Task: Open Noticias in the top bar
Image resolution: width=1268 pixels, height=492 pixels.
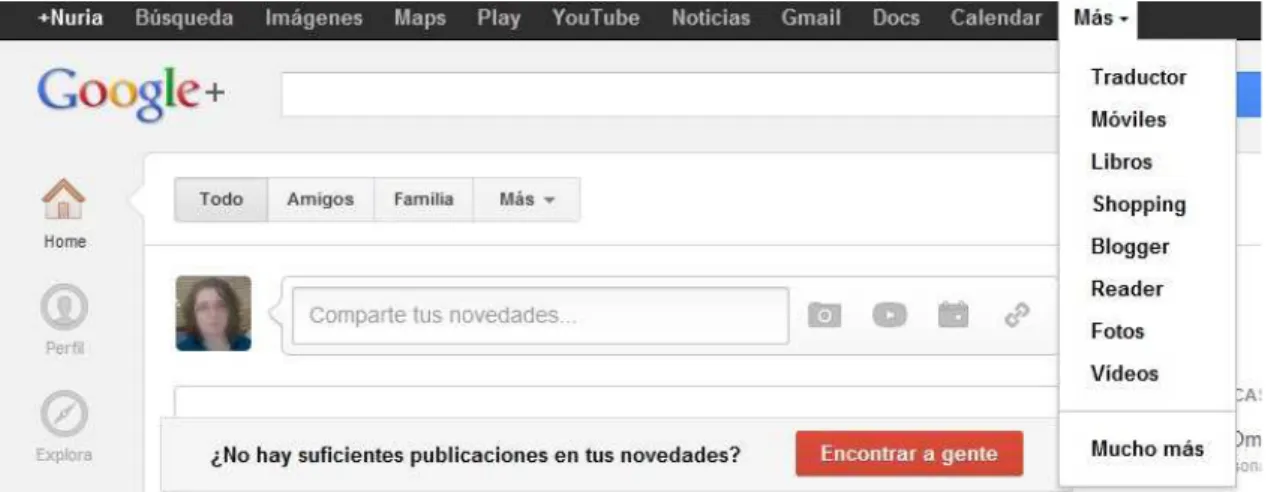Action: [x=710, y=18]
